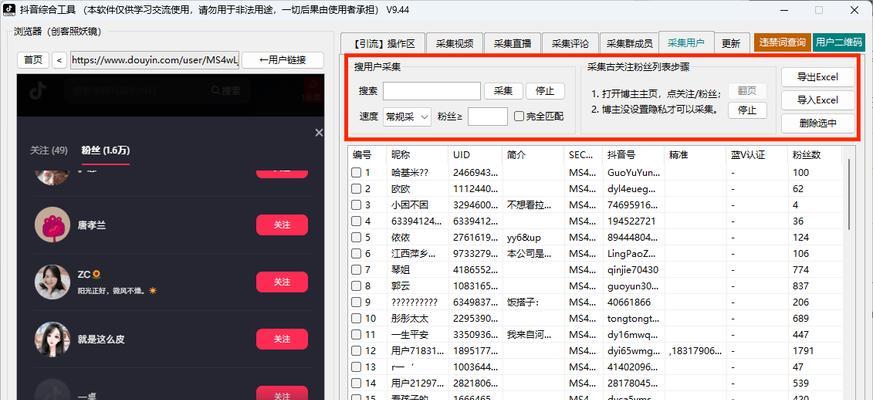Click the browser URL address field

pyautogui.click(x=155, y=60)
